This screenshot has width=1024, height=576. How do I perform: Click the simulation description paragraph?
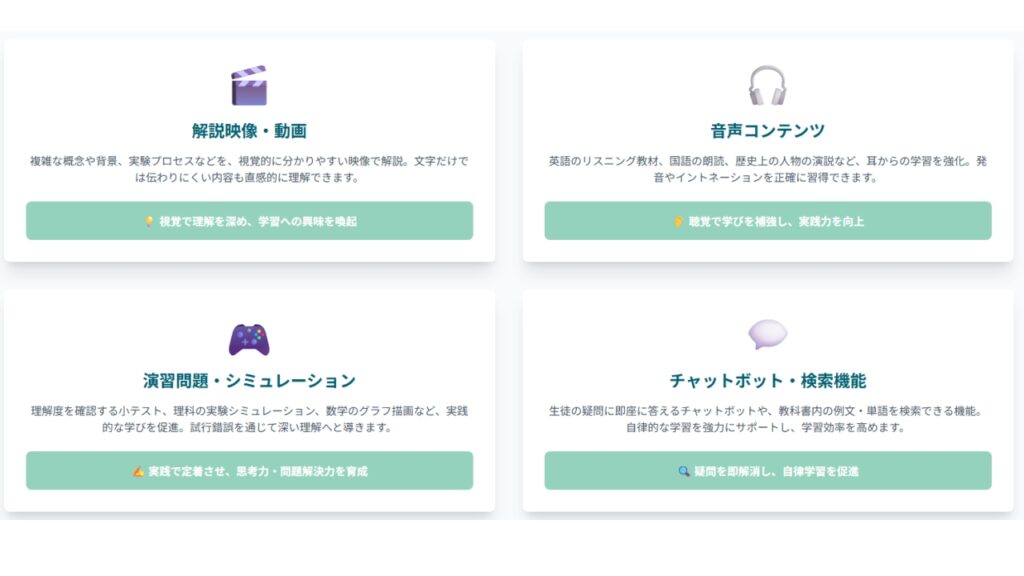pyautogui.click(x=249, y=419)
